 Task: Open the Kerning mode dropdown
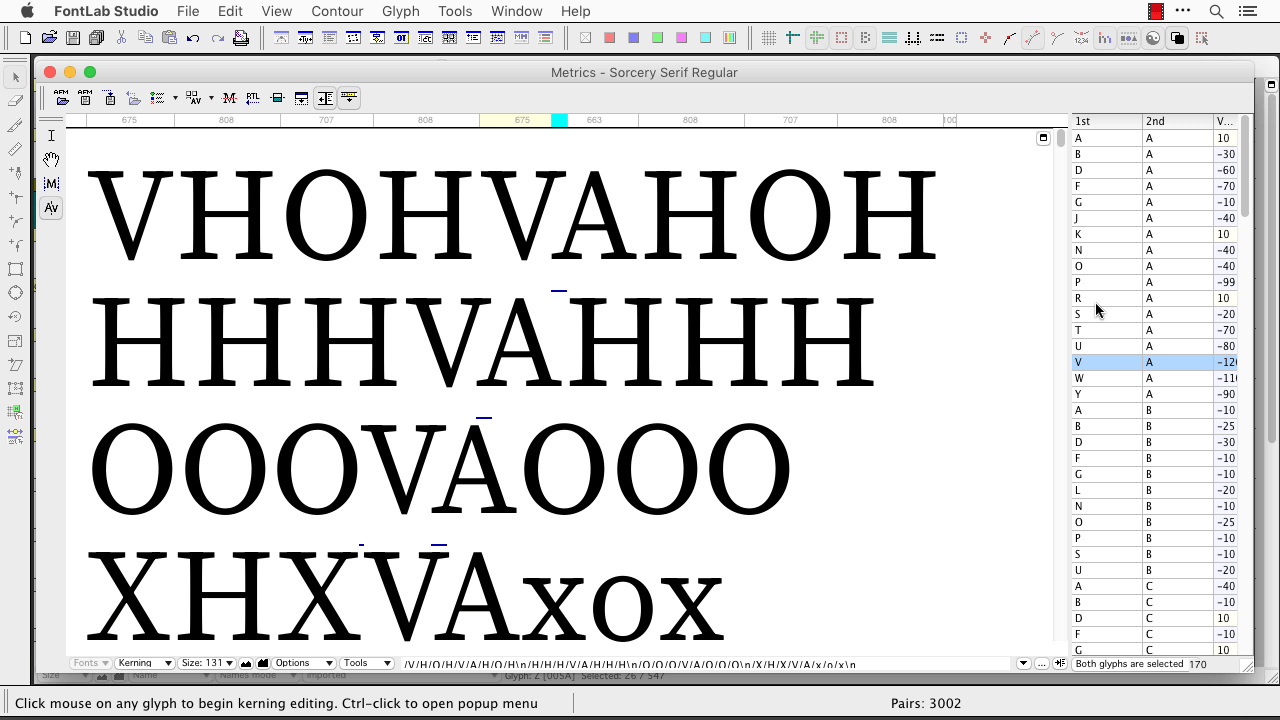145,663
